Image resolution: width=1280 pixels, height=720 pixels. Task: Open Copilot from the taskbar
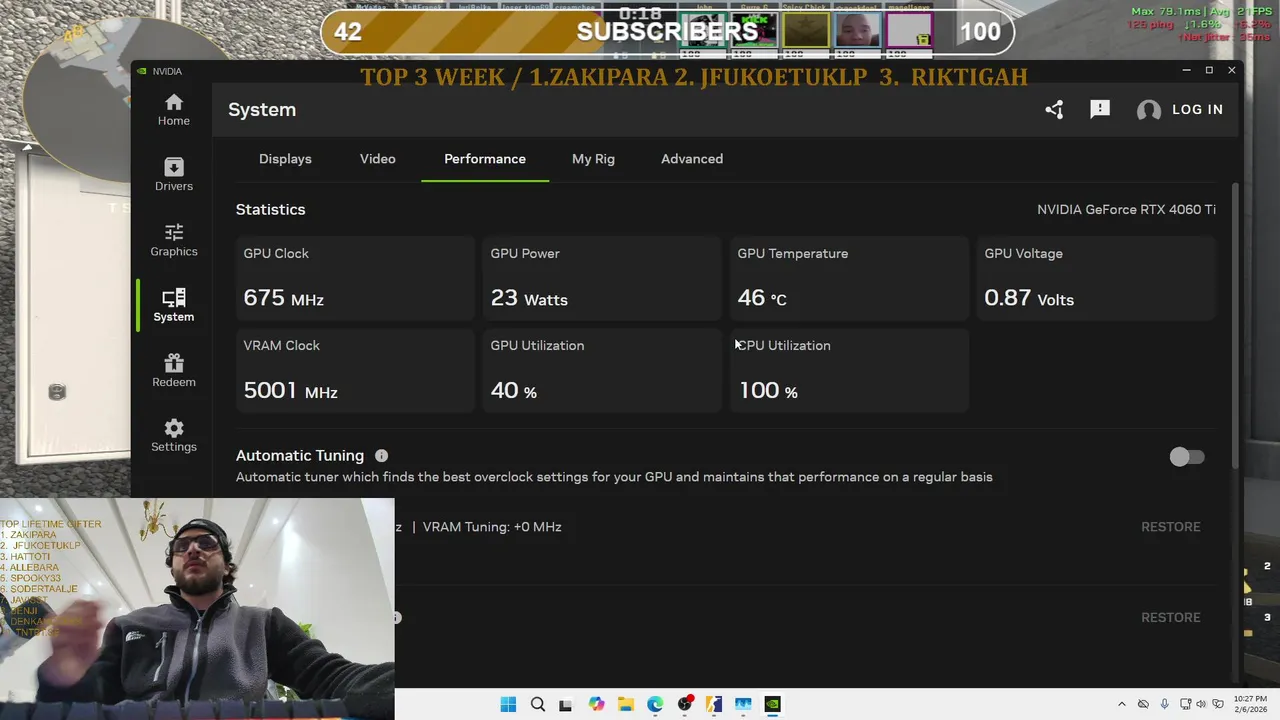tap(596, 704)
